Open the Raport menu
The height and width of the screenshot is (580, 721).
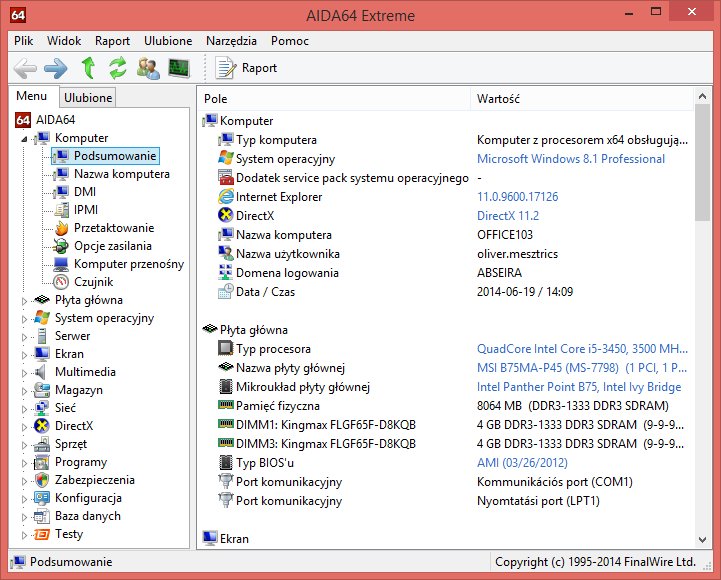click(112, 41)
